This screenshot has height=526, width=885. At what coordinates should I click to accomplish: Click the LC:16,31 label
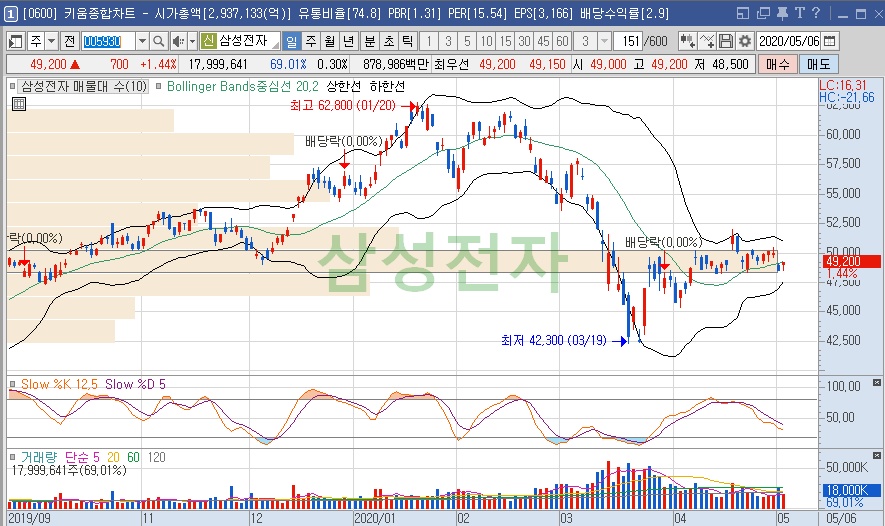tap(843, 85)
